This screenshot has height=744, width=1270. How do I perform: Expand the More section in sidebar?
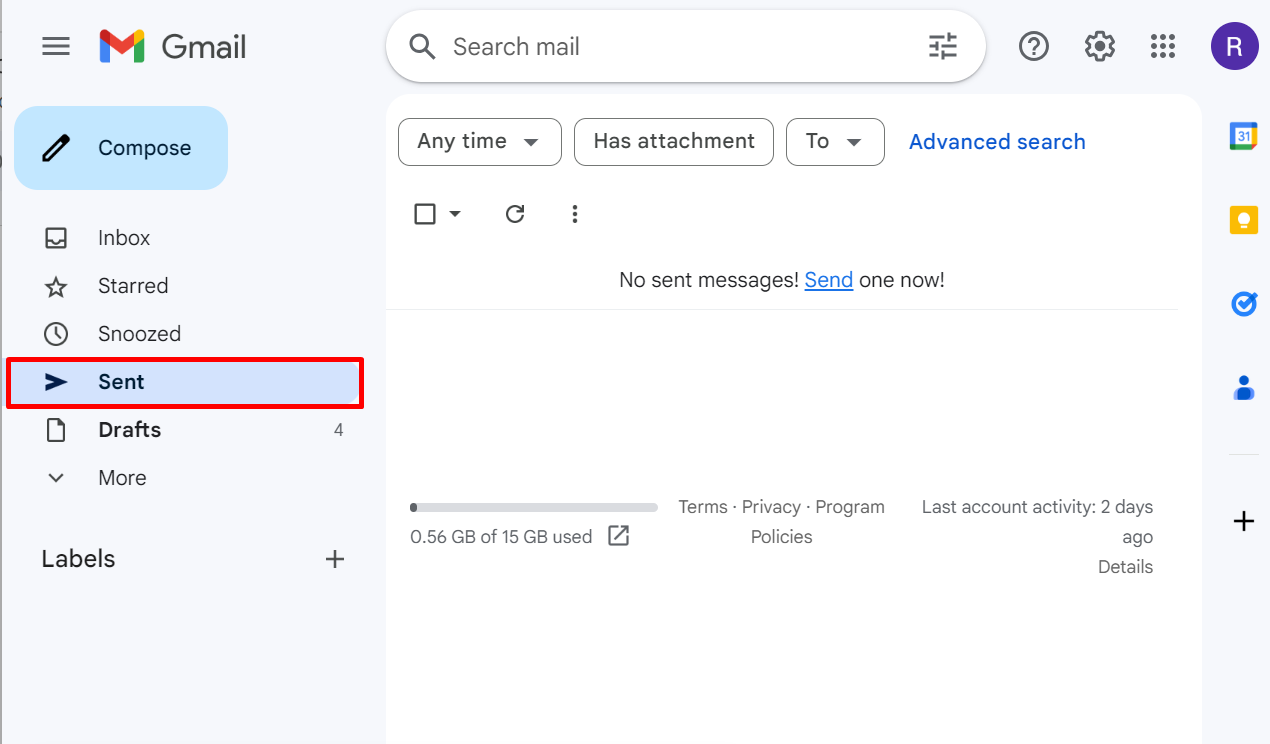122,478
